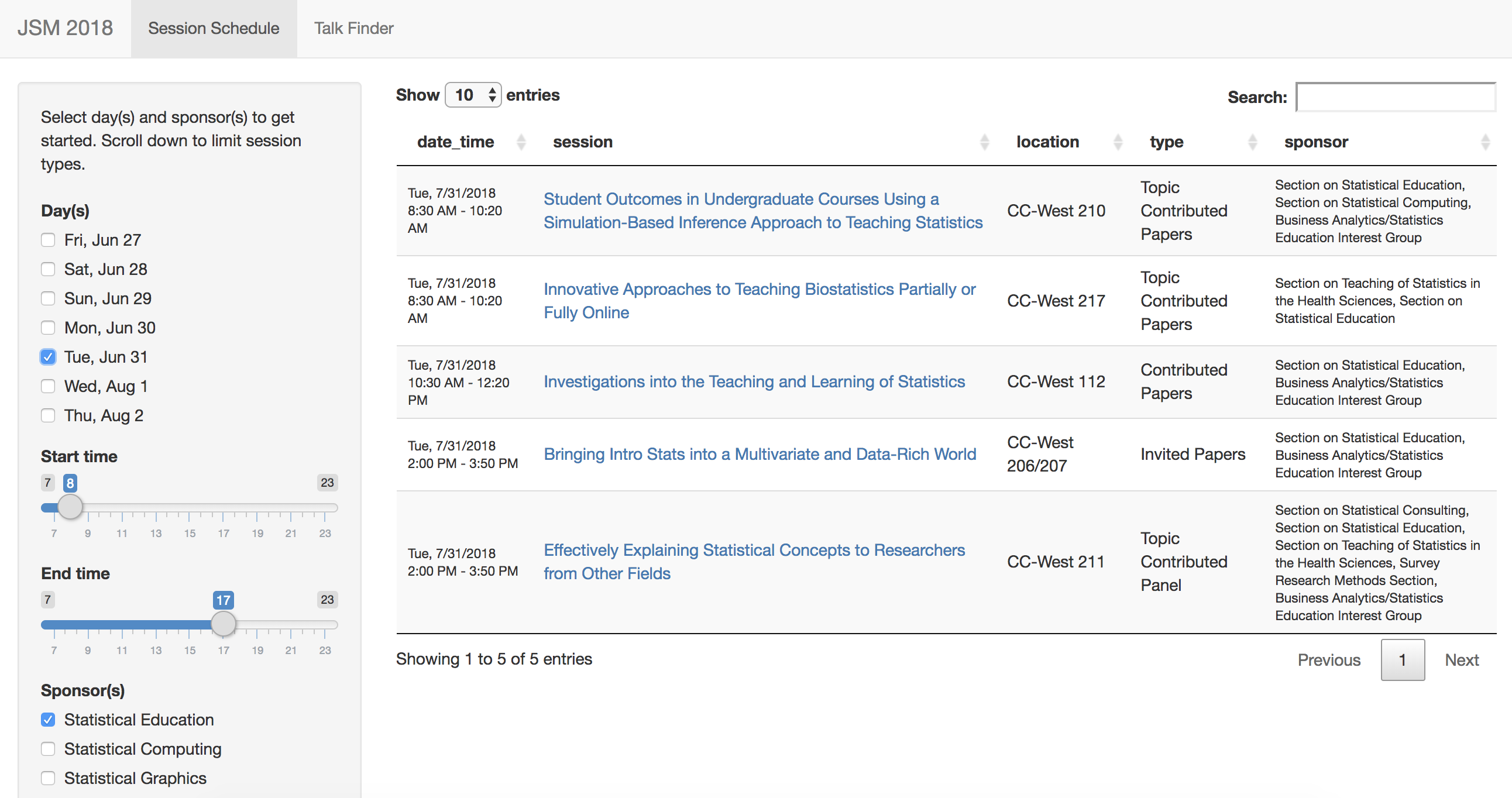This screenshot has height=798, width=1512.
Task: Click the Previous pagination button
Action: coord(1328,659)
